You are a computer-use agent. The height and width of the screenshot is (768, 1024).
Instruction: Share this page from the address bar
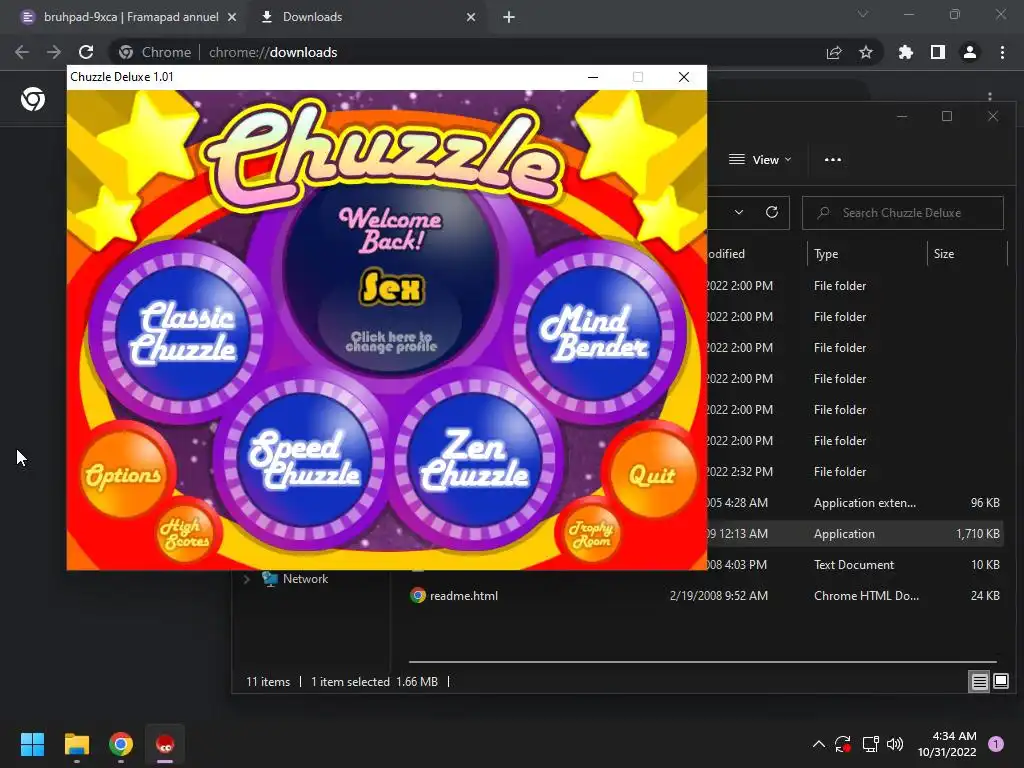[x=834, y=52]
